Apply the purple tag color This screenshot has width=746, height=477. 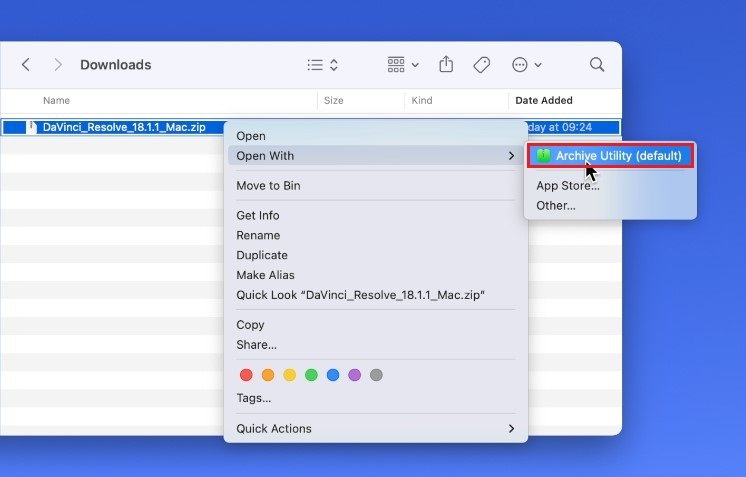point(354,375)
